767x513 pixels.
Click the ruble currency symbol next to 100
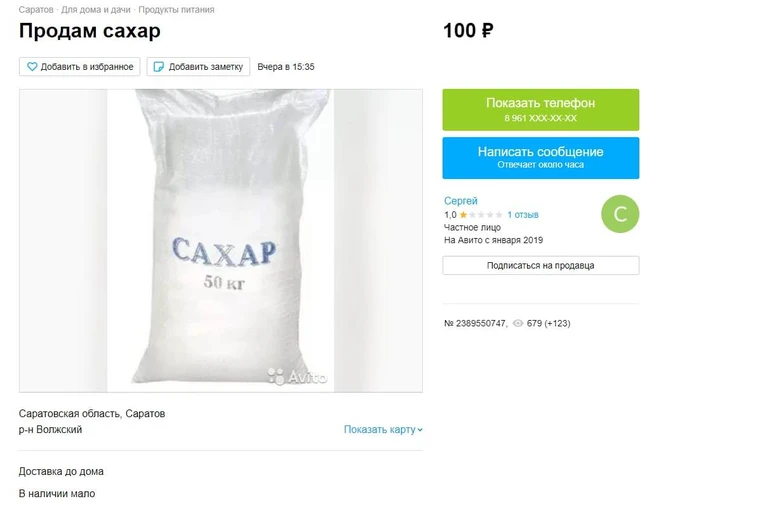[487, 31]
